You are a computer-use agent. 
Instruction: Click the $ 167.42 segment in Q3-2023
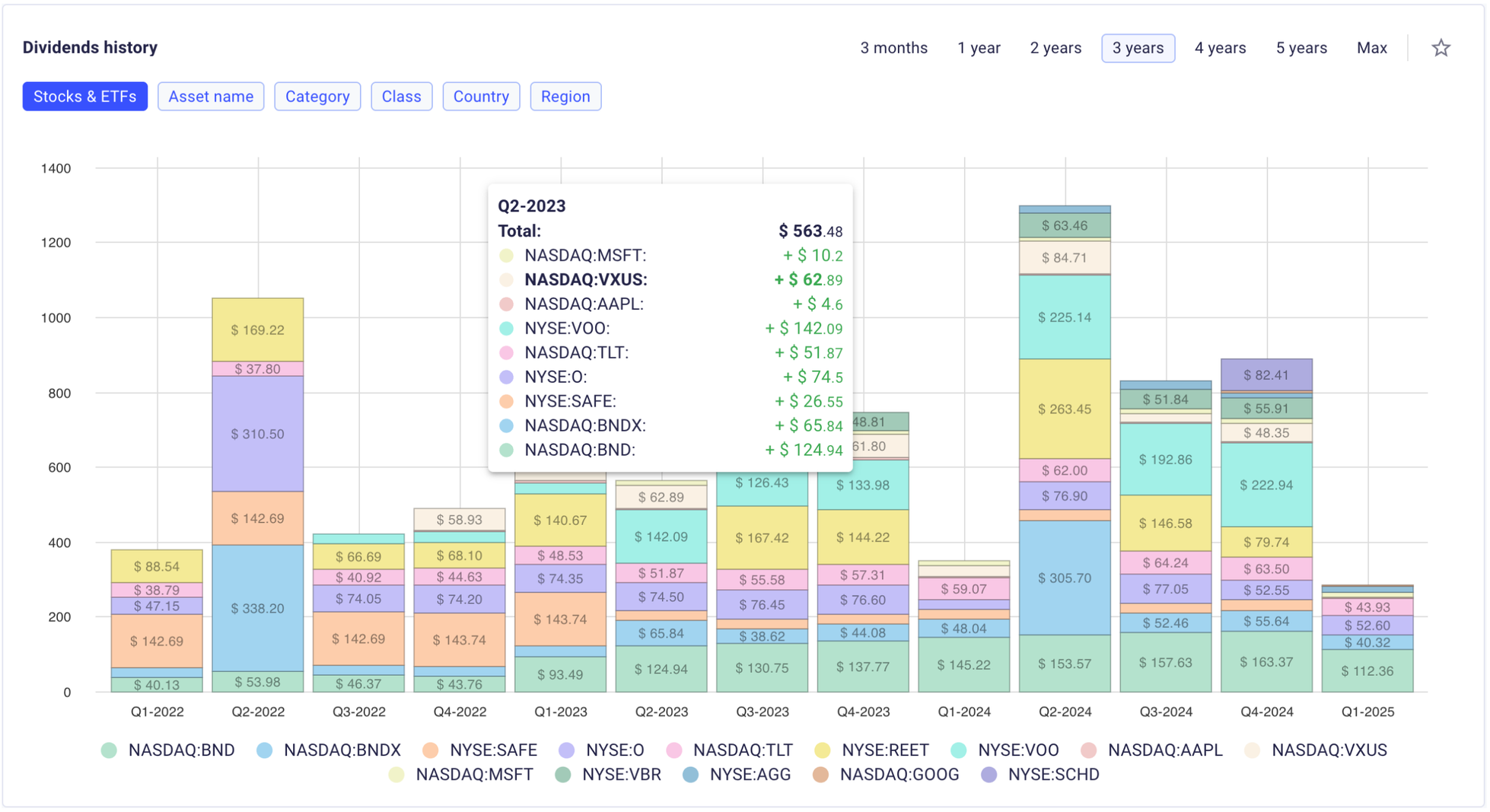(763, 537)
